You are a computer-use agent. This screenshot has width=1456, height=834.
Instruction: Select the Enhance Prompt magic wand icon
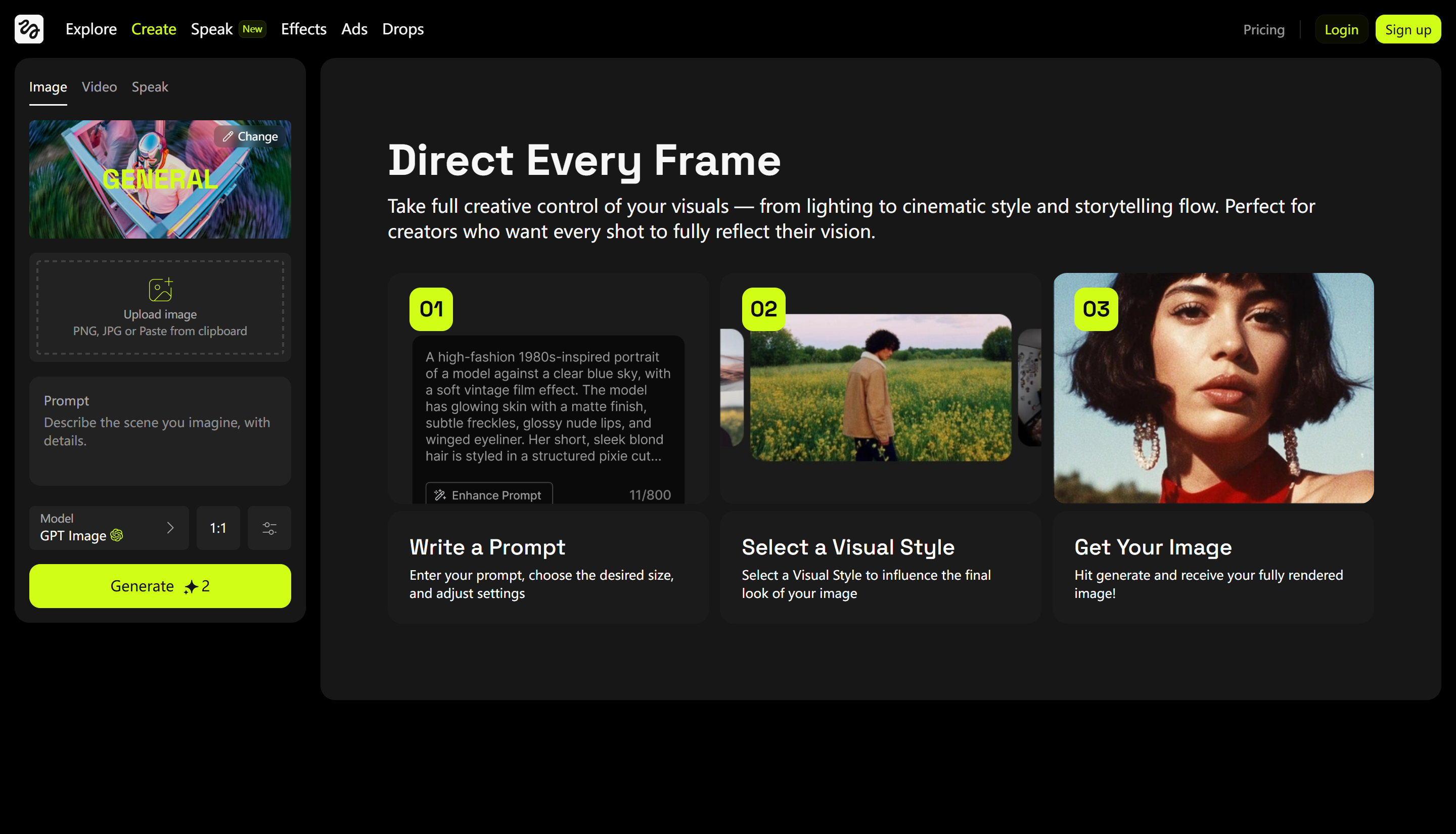point(440,495)
